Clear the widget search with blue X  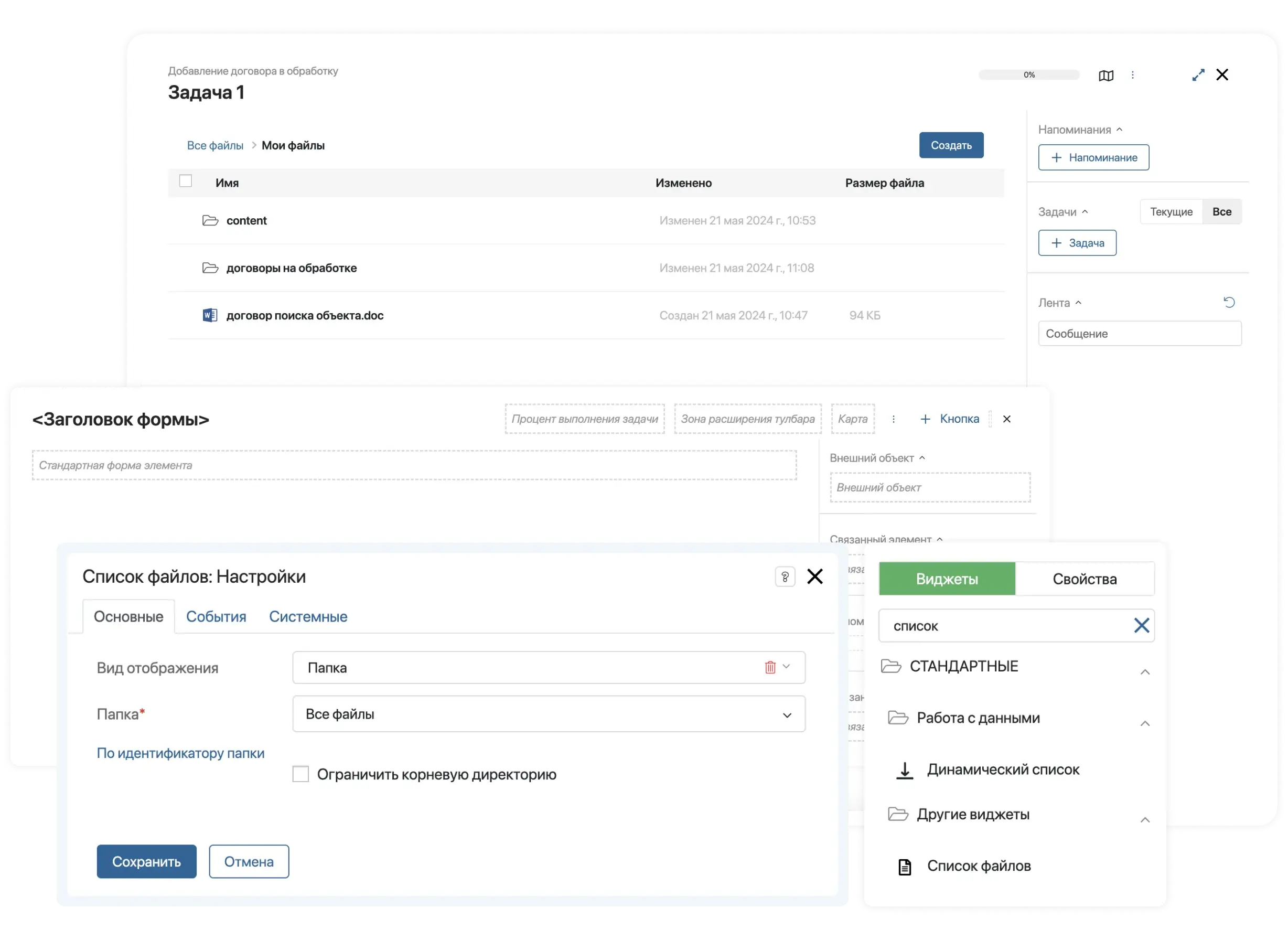(x=1141, y=625)
